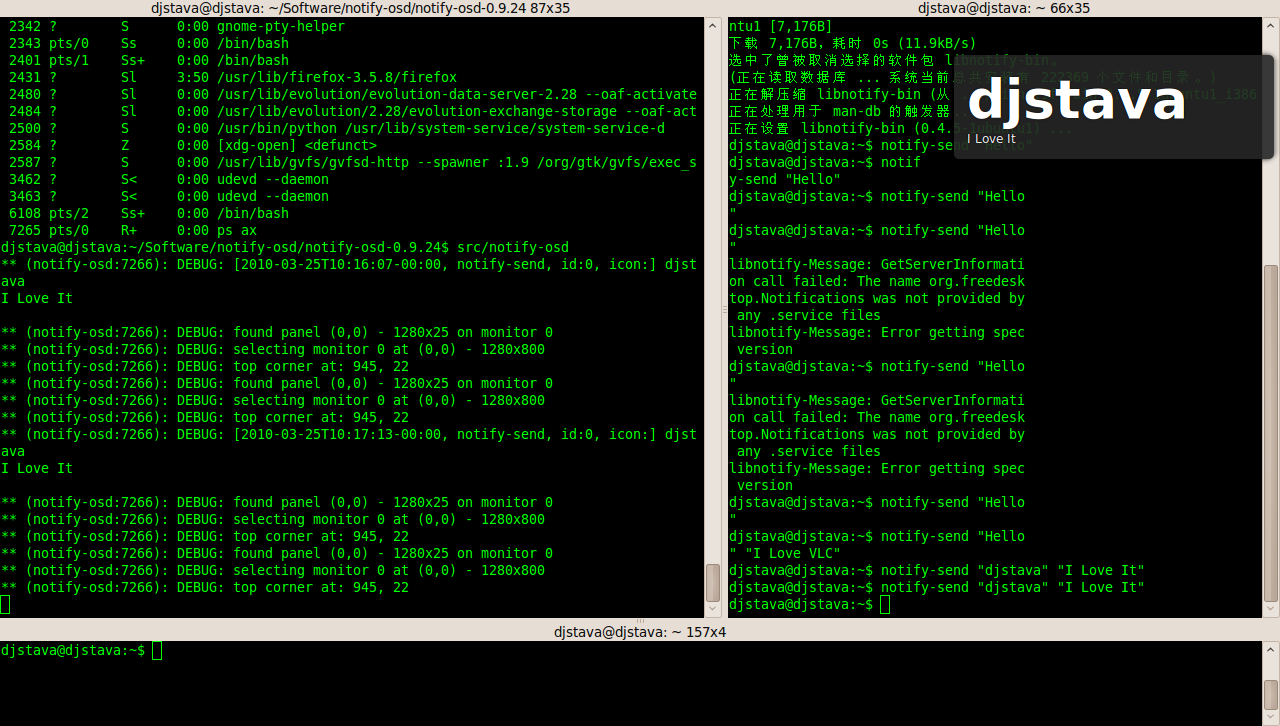The width and height of the screenshot is (1280, 726).
Task: Click the "ntu1 [7,176B]" line in right pane
Action: pos(780,26)
